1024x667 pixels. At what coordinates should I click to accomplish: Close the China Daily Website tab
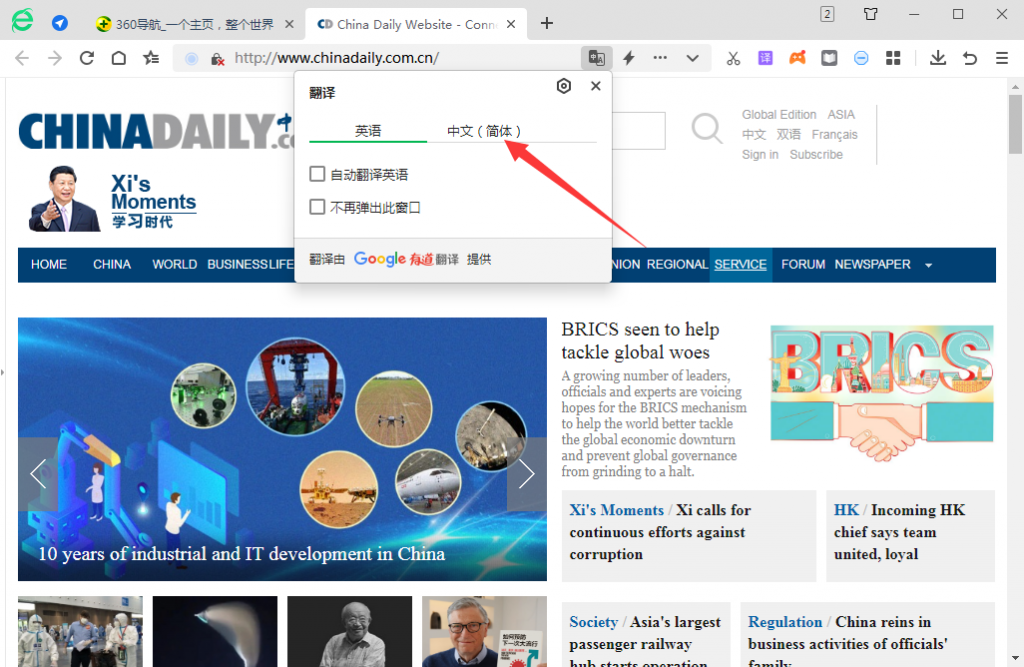coord(511,24)
